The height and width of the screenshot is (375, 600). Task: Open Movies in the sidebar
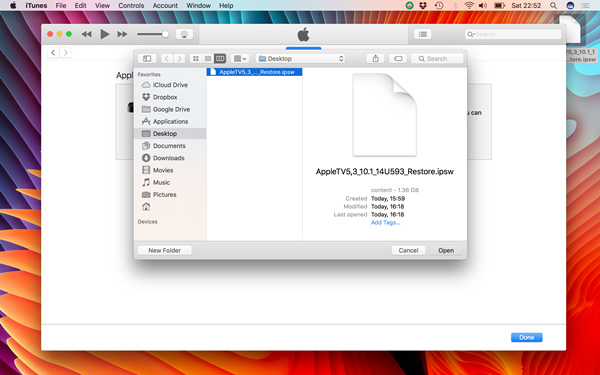click(170, 170)
